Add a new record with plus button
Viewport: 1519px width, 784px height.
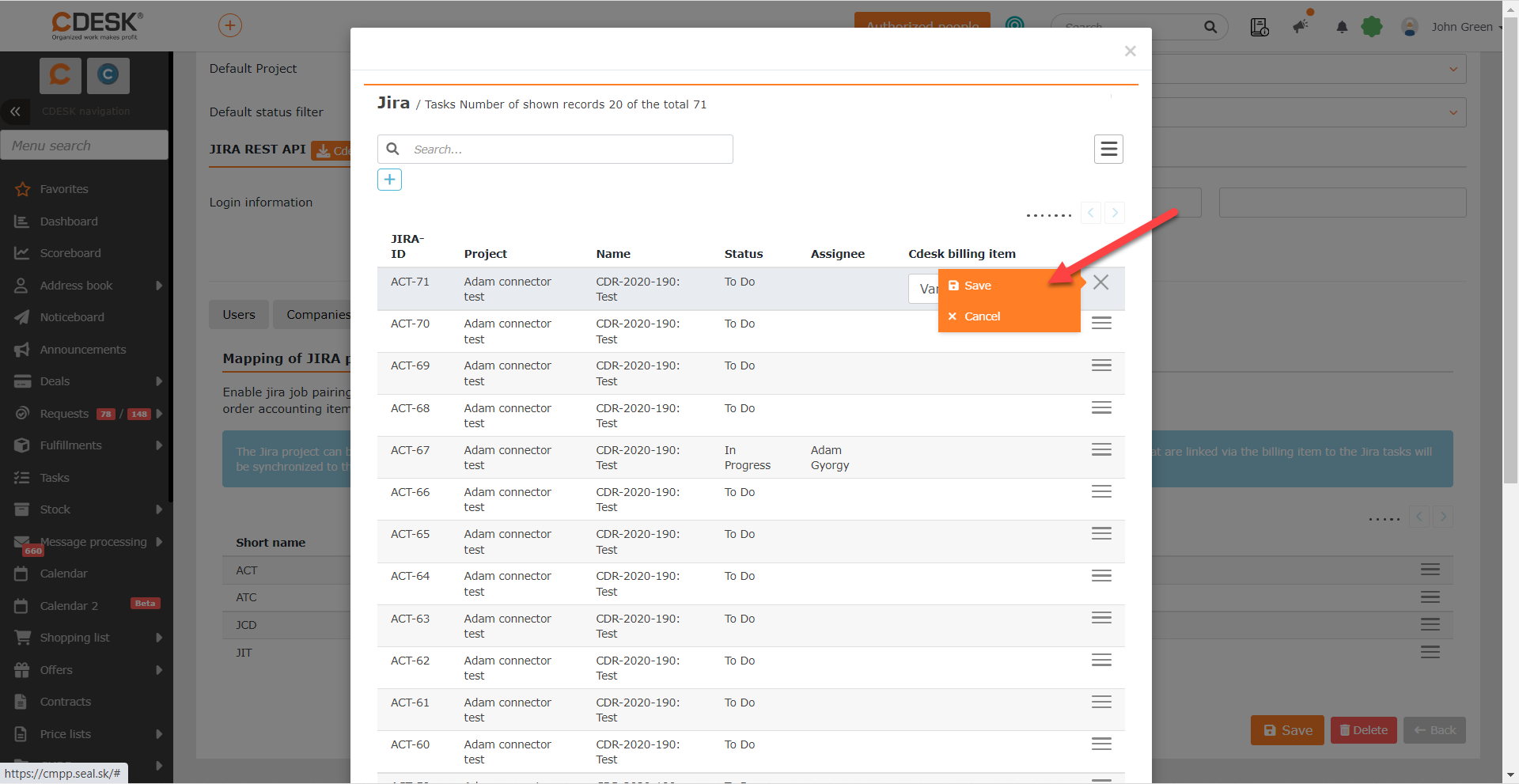(x=389, y=180)
